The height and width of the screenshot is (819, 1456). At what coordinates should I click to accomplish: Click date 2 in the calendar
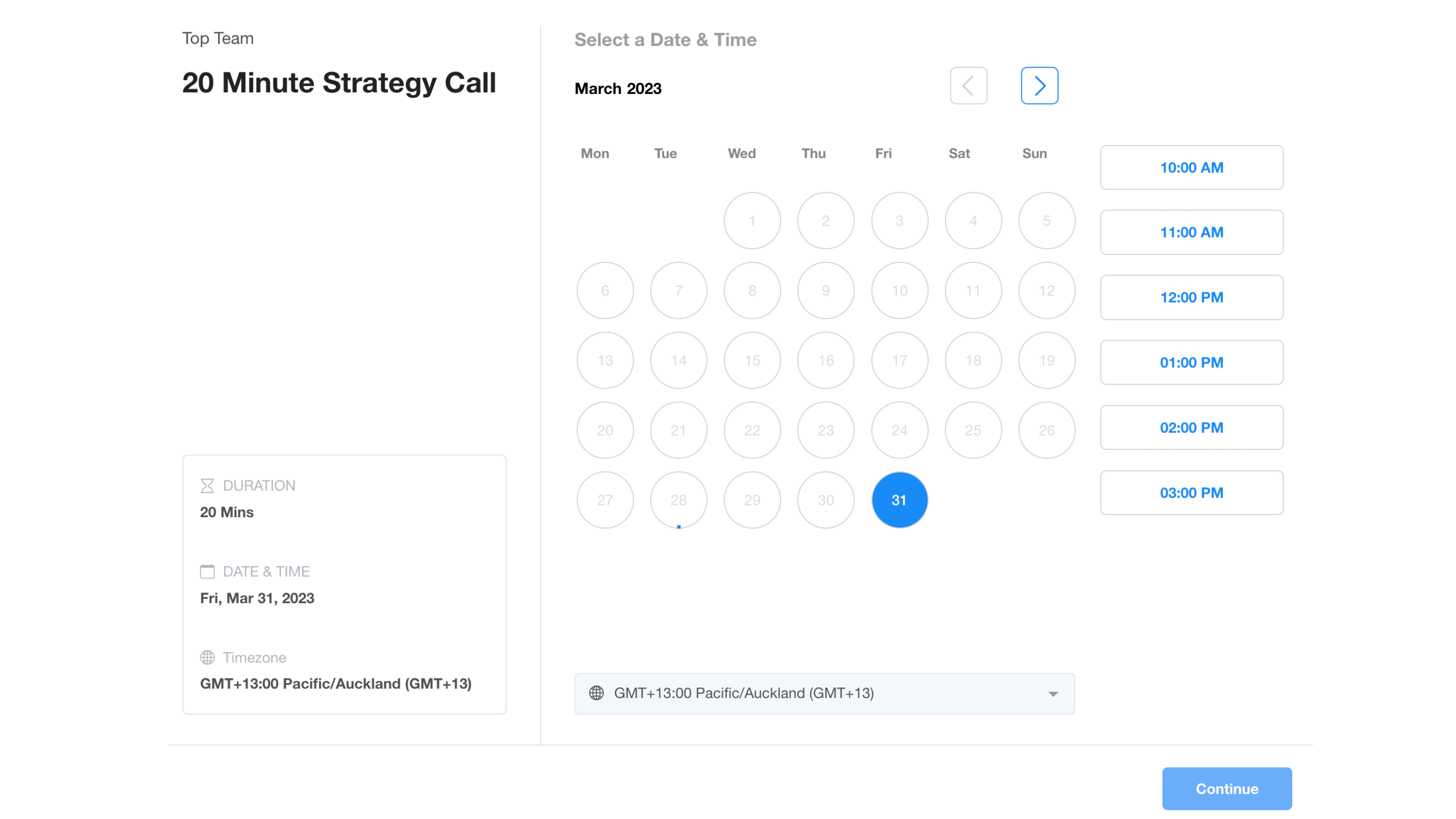pos(826,220)
